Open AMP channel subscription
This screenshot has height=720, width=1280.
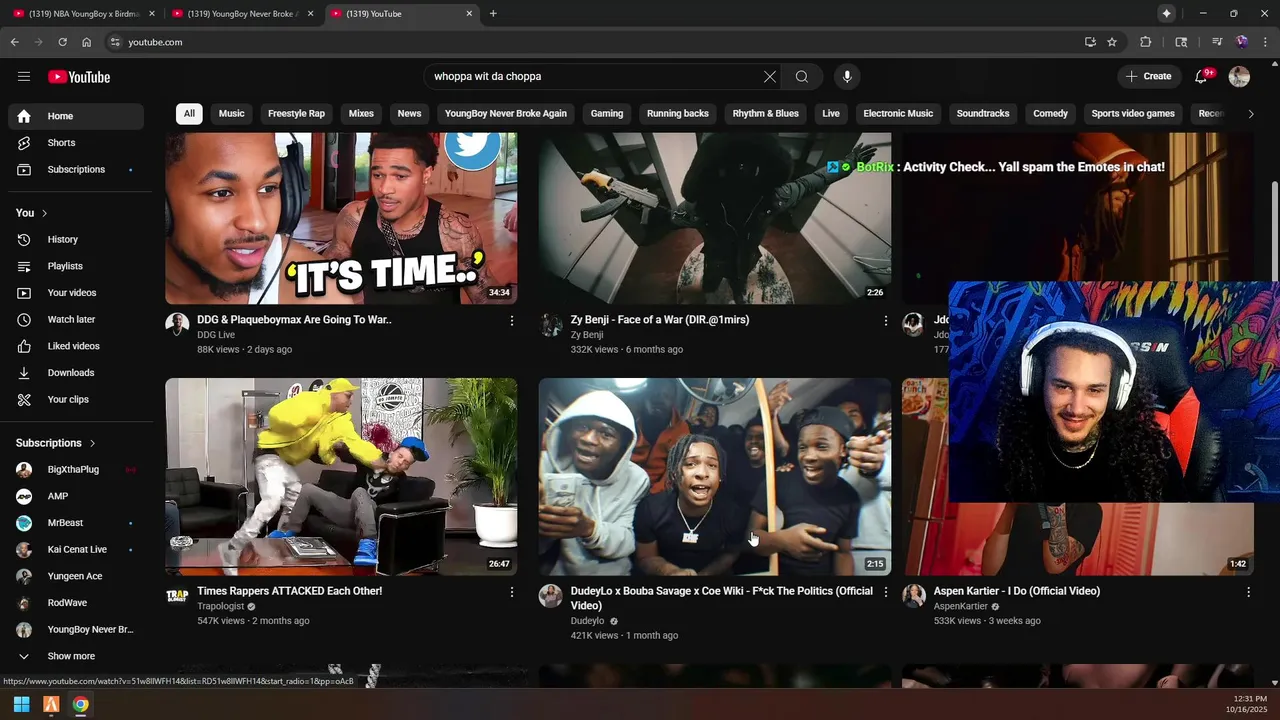point(76,496)
